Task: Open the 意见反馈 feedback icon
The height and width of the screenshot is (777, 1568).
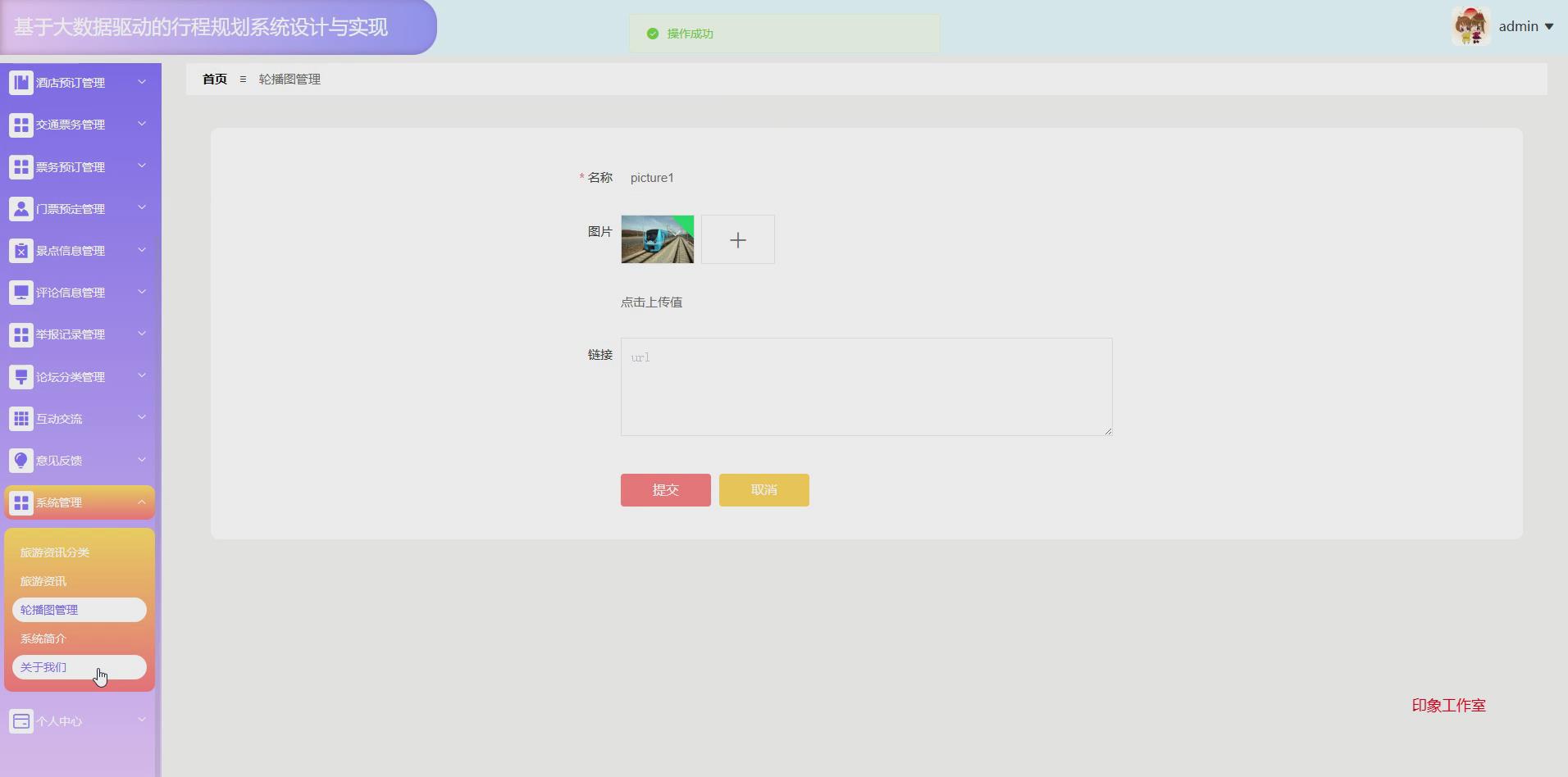Action: click(x=21, y=460)
